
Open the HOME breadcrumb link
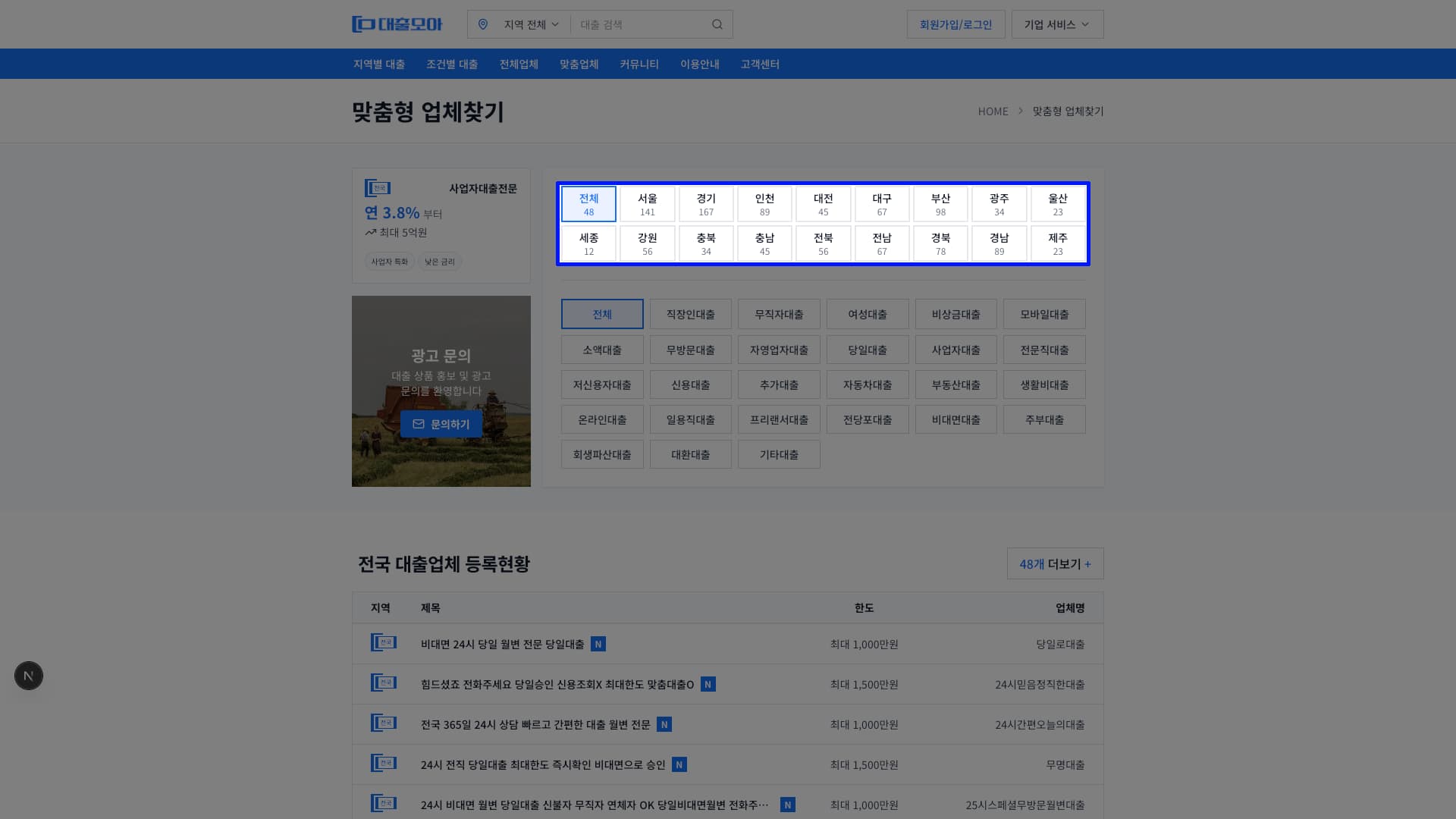coord(993,111)
